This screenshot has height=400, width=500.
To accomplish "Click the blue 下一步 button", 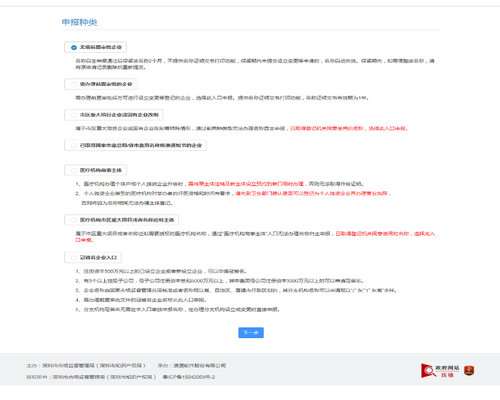I will click(251, 333).
